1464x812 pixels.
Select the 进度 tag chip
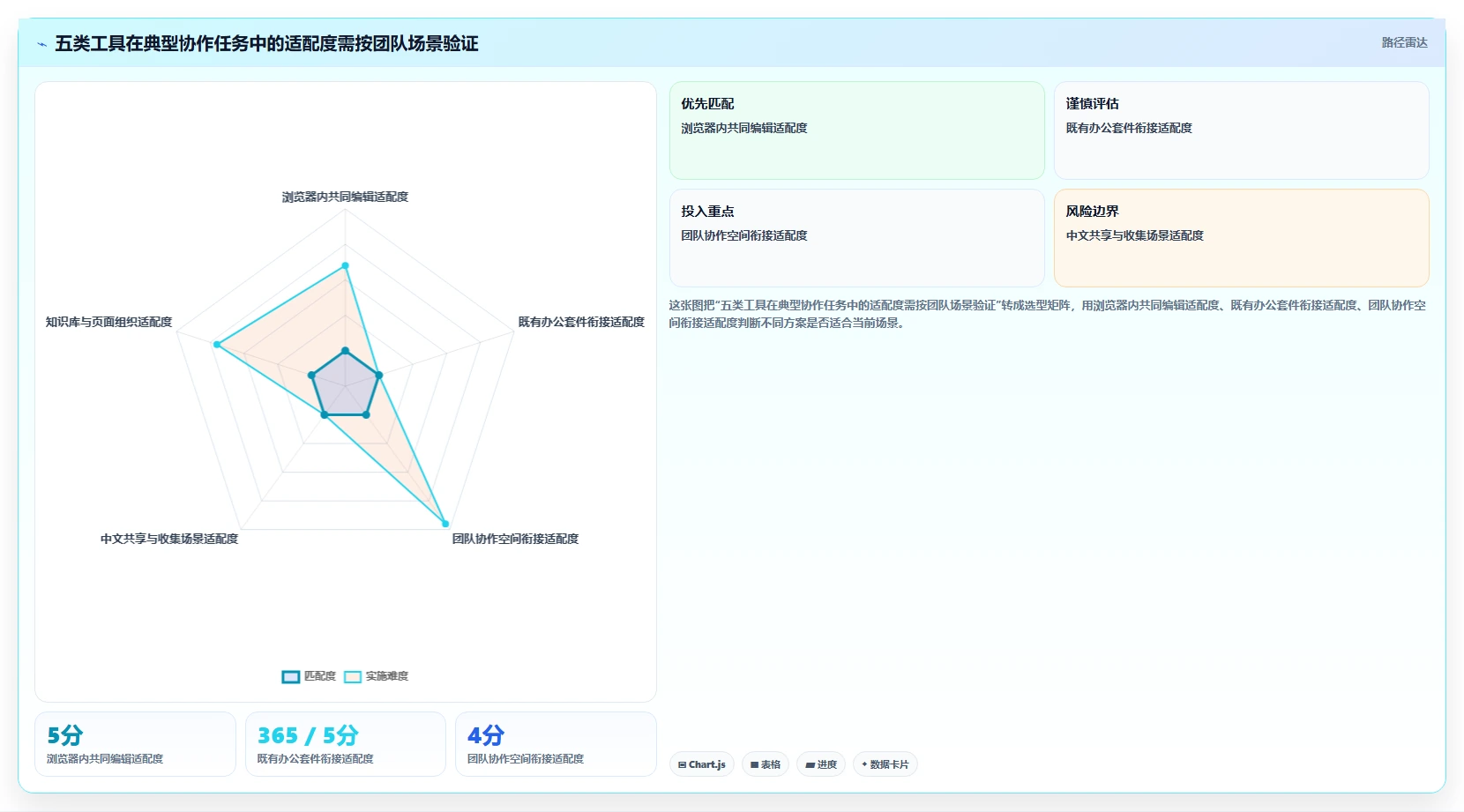821,764
